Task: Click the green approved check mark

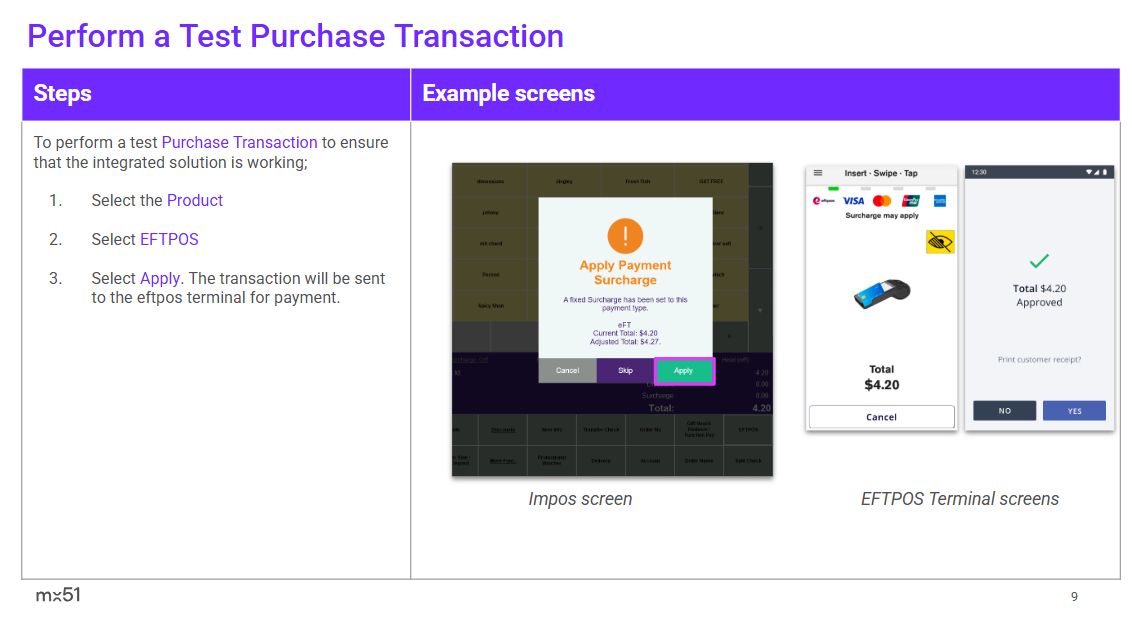Action: (1039, 260)
